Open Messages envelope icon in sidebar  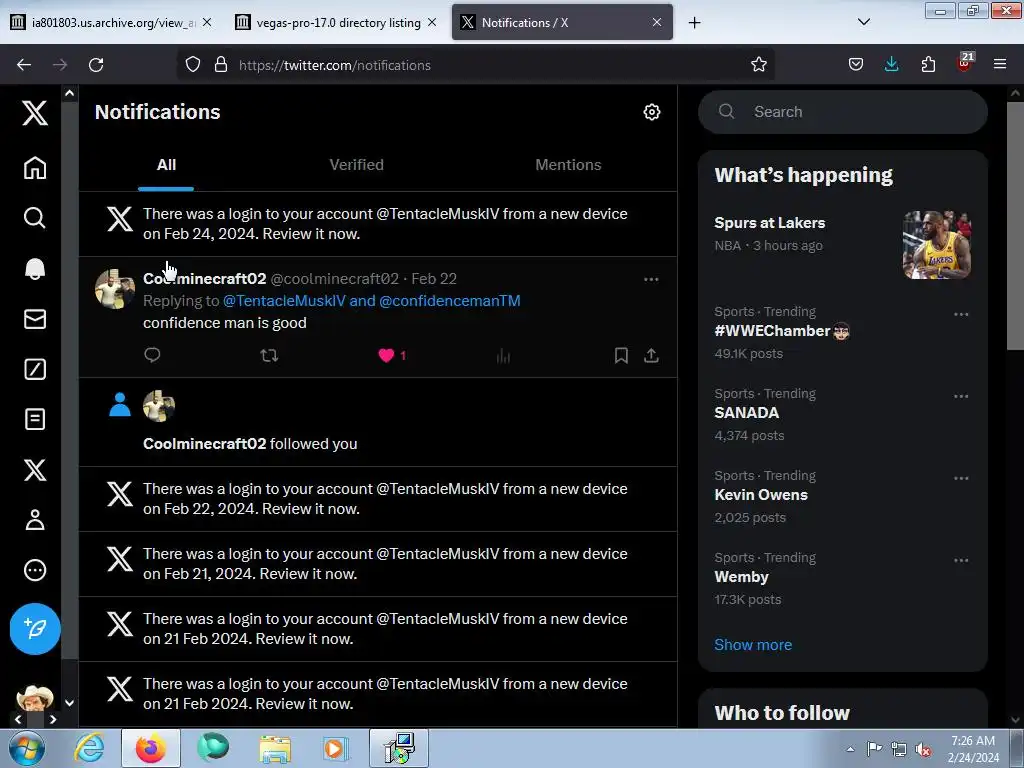coord(35,319)
